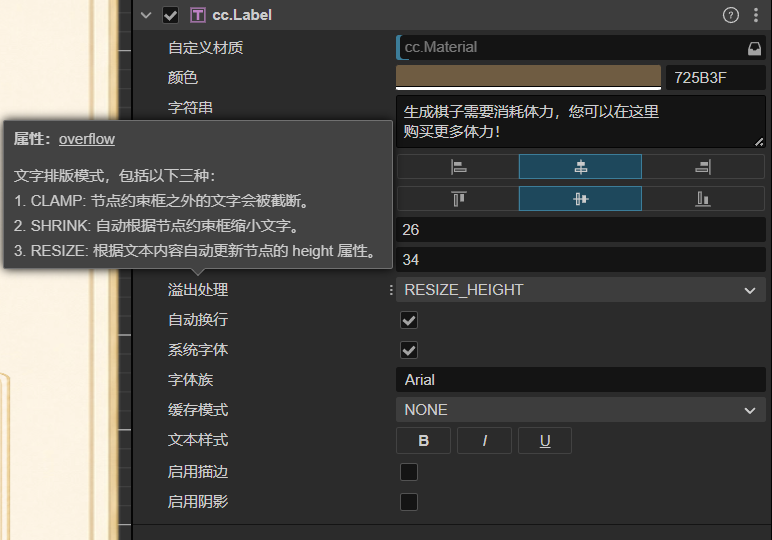Toggle bold text style button

tap(423, 441)
